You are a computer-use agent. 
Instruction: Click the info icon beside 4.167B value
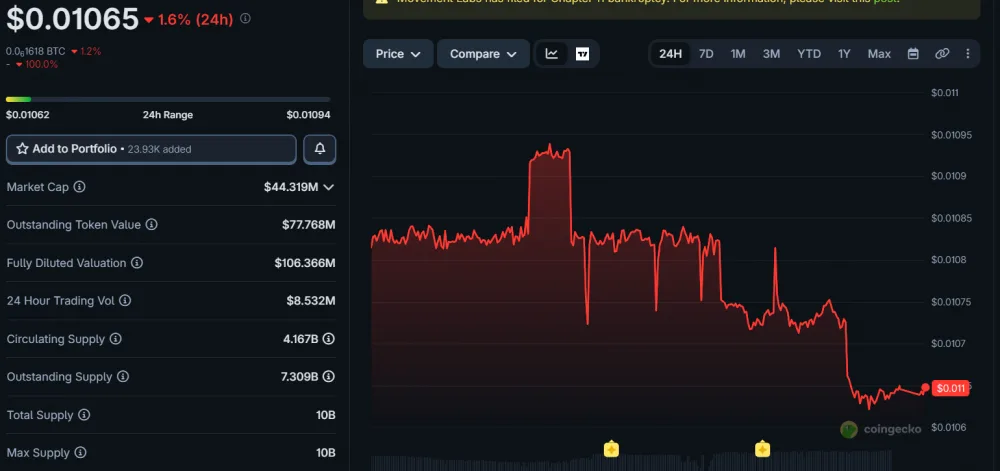coord(328,338)
